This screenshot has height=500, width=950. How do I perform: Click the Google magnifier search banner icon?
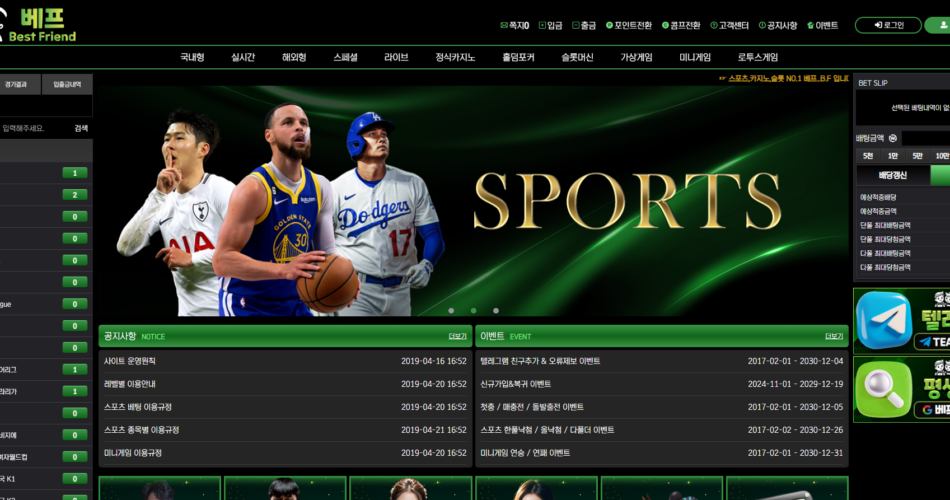882,388
